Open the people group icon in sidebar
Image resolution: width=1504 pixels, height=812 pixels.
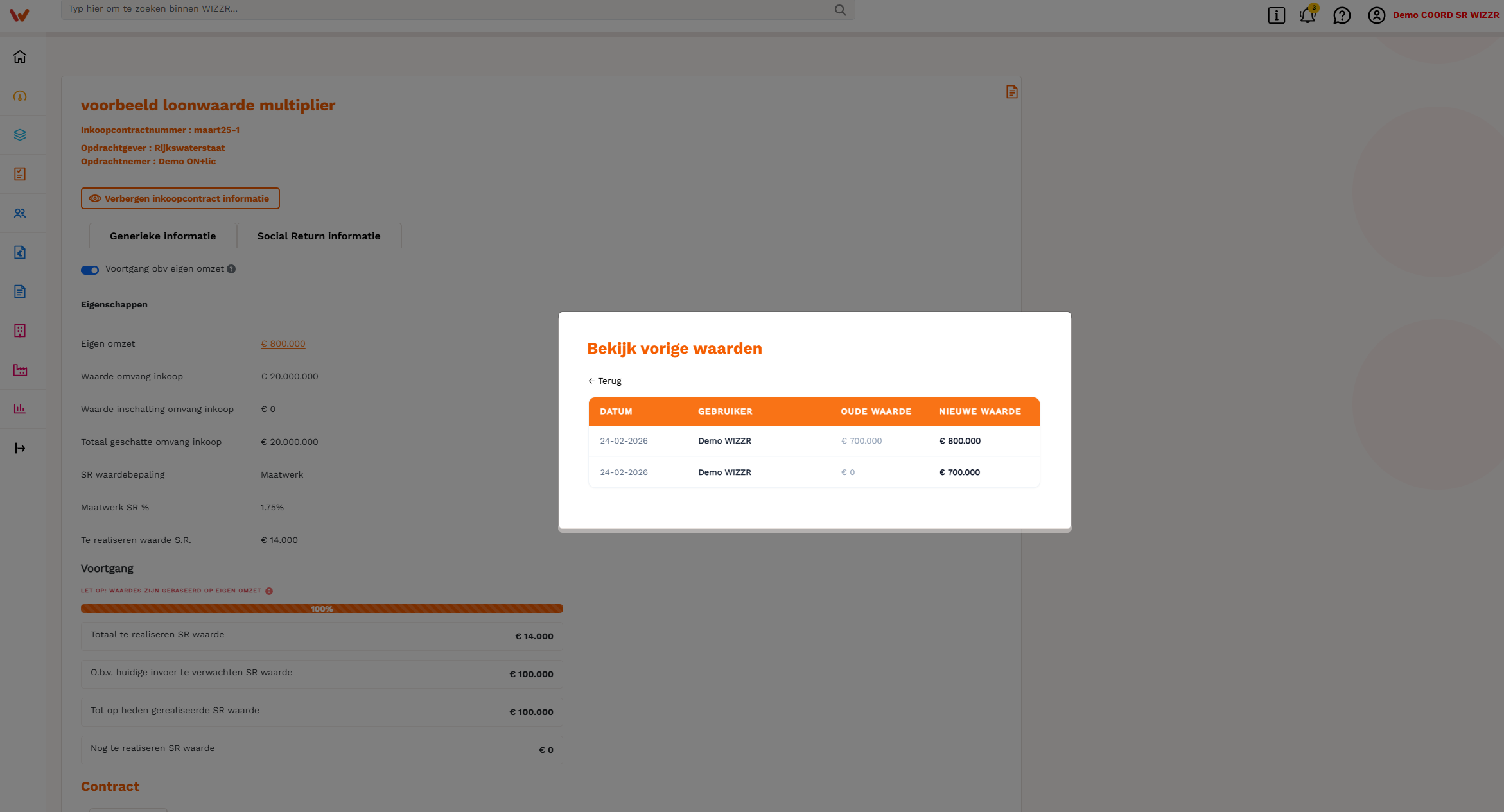pos(20,214)
